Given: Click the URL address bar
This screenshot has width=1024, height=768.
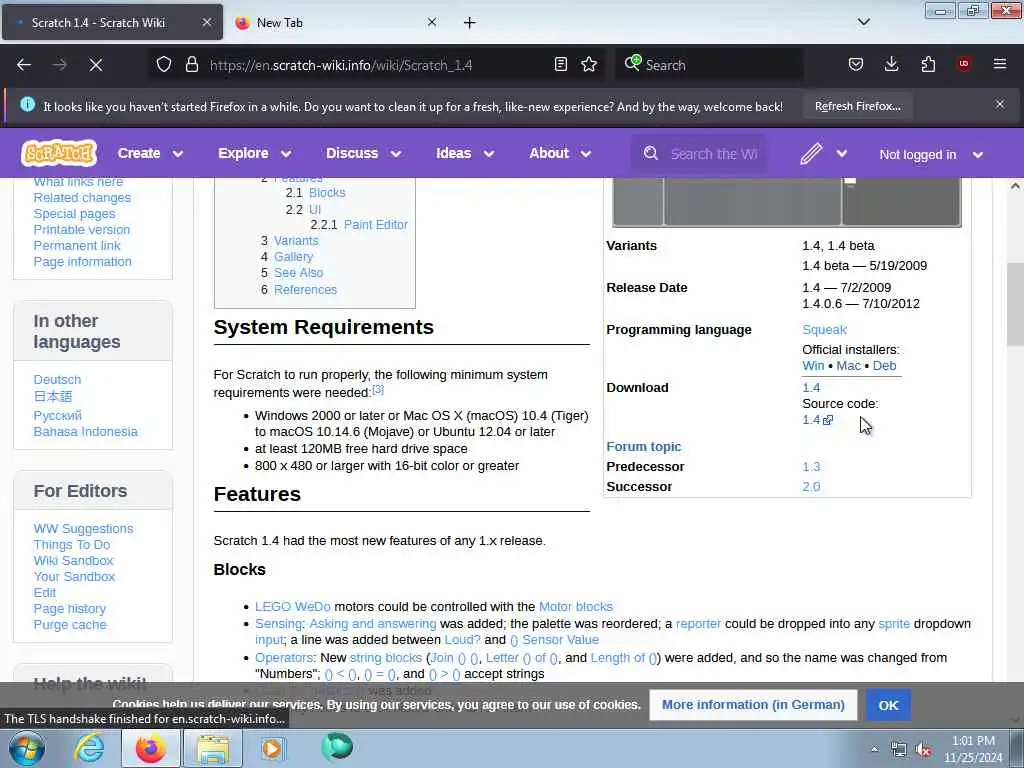Looking at the screenshot, I should (x=379, y=65).
